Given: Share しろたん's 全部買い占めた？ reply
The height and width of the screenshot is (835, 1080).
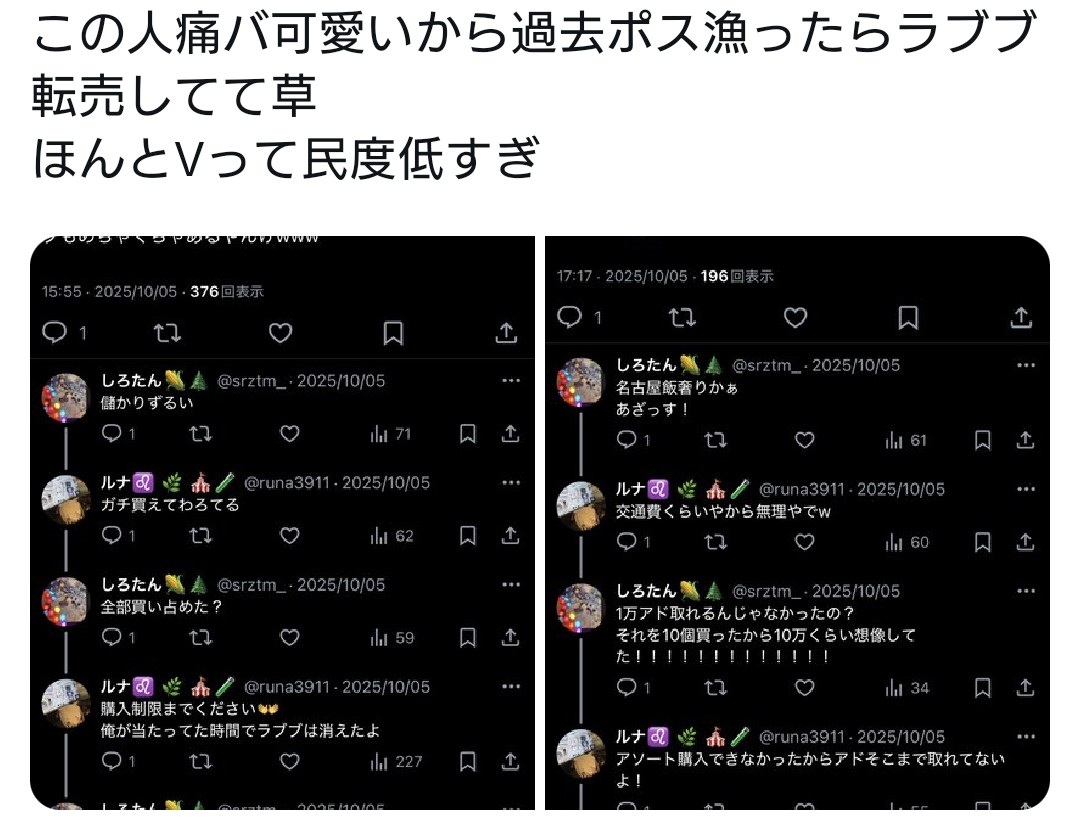Looking at the screenshot, I should 510,637.
